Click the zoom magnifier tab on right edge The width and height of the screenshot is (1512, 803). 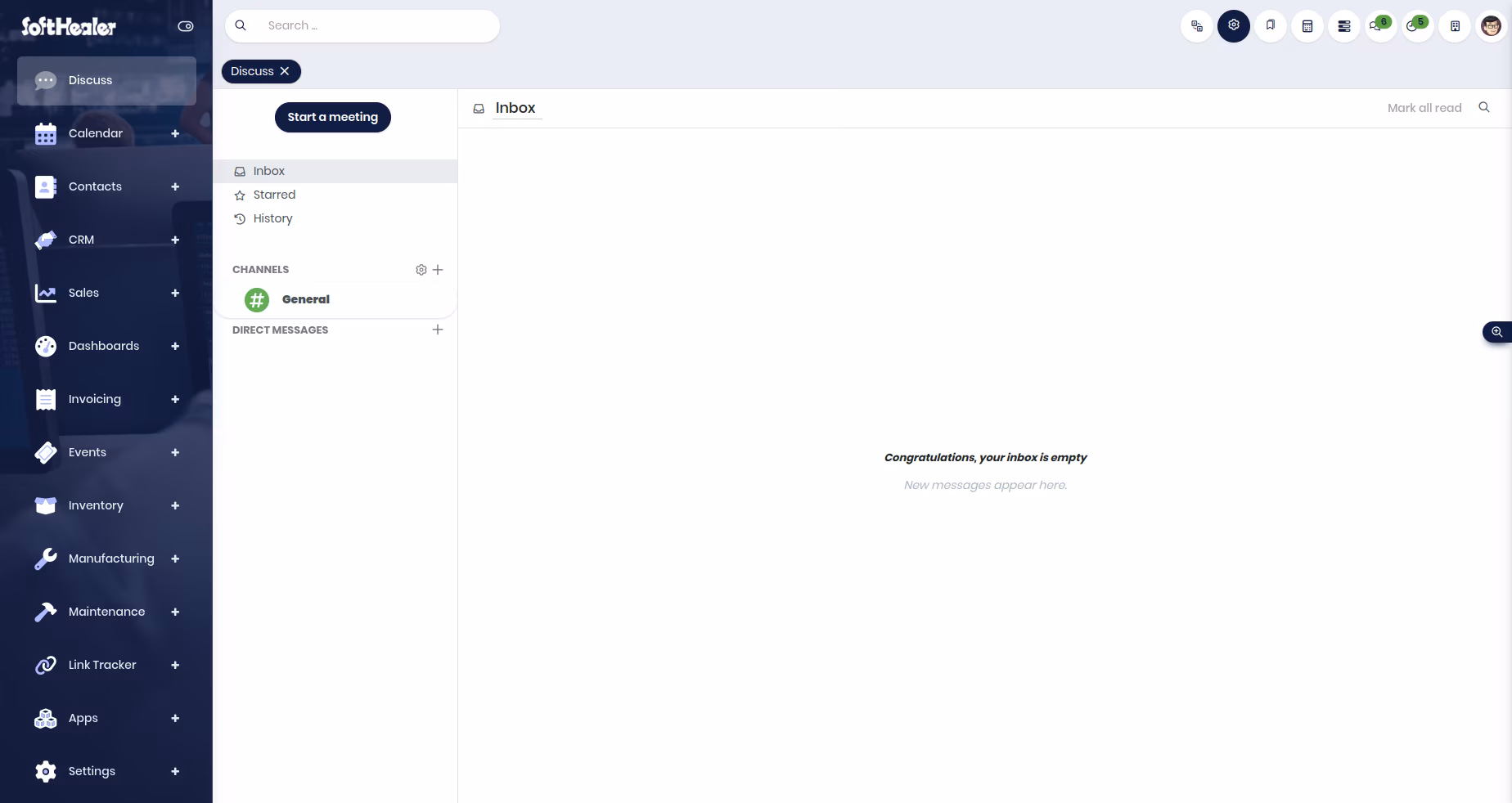[1497, 331]
